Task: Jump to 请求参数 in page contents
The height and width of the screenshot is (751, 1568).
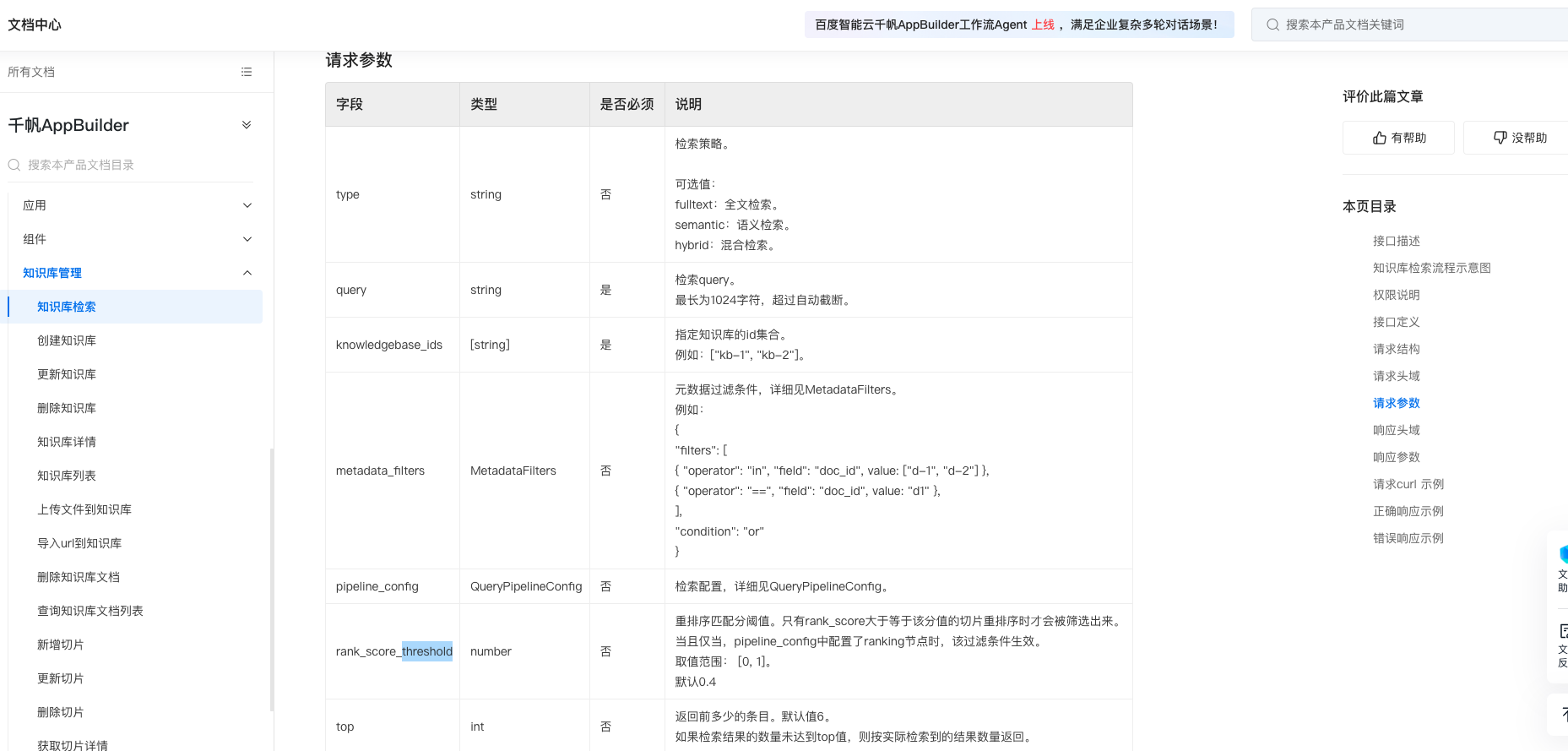Action: (1397, 403)
